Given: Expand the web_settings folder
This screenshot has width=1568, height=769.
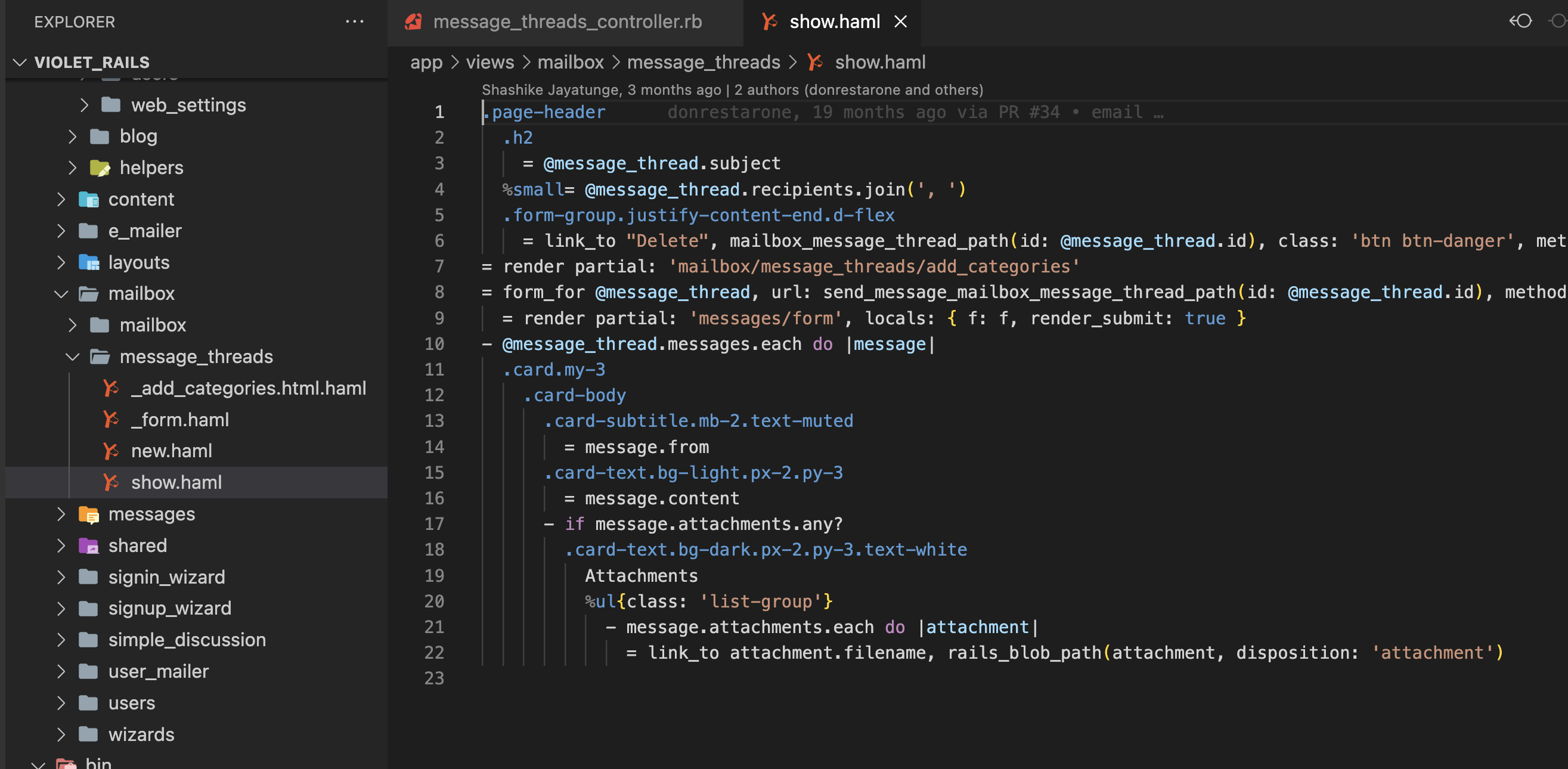Looking at the screenshot, I should [x=84, y=106].
